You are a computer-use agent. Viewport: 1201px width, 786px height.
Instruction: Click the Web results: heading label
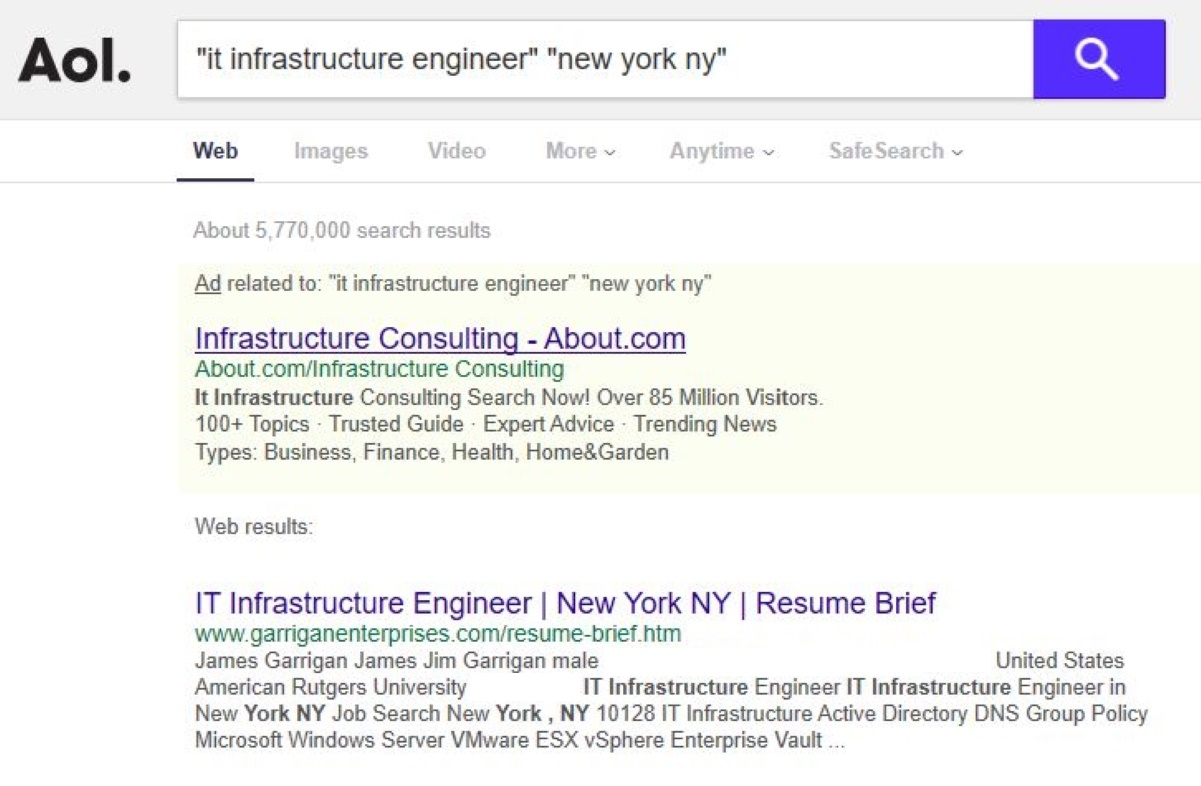coord(254,526)
